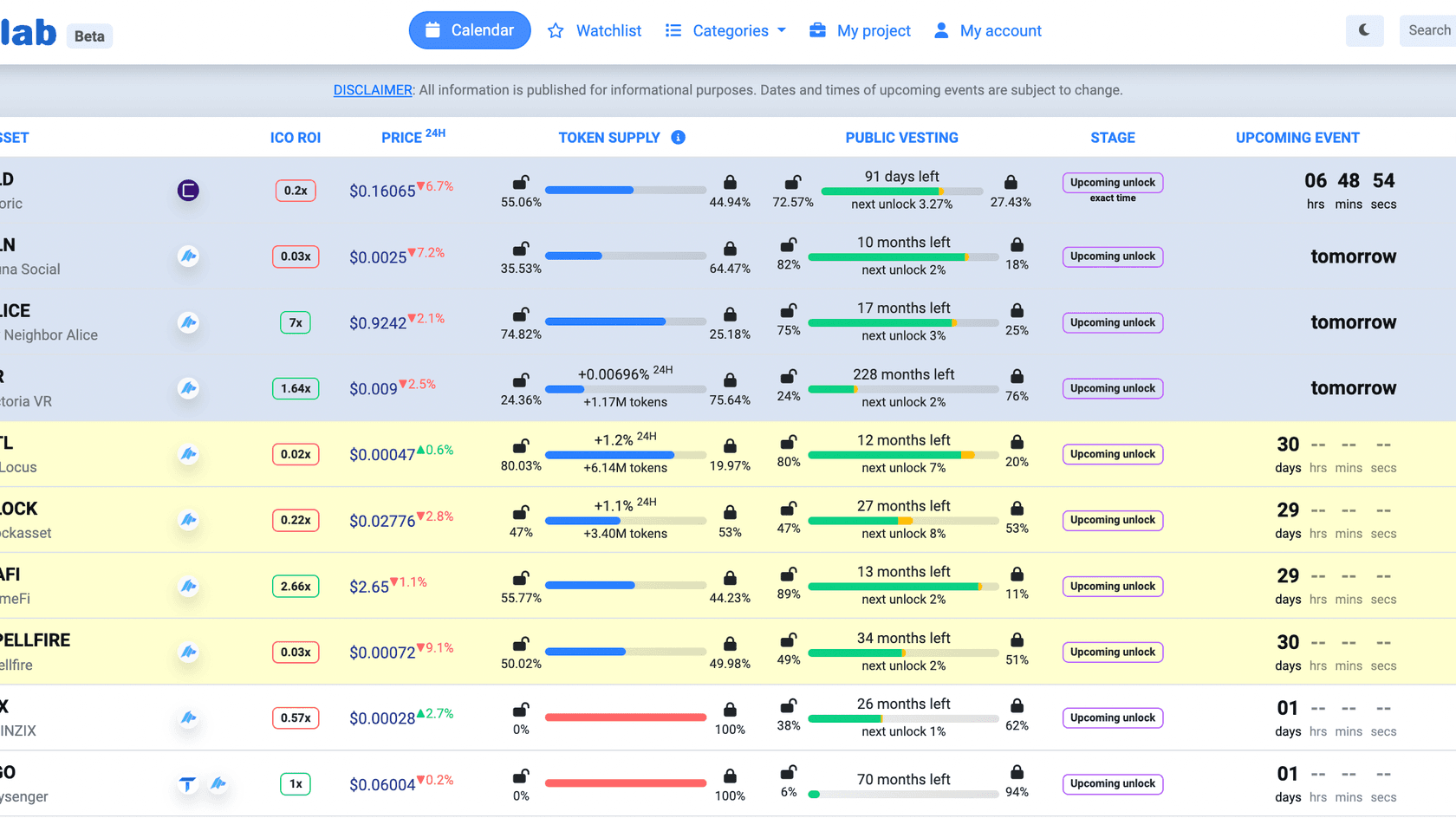The height and width of the screenshot is (818, 1456).
Task: Click red token supply bar in INZIX row
Action: pyautogui.click(x=626, y=717)
